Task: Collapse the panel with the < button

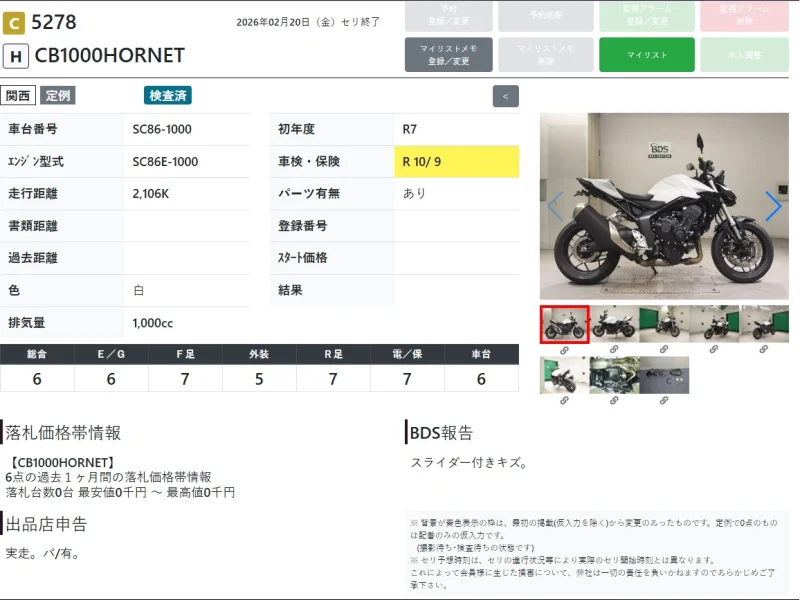Action: click(506, 96)
